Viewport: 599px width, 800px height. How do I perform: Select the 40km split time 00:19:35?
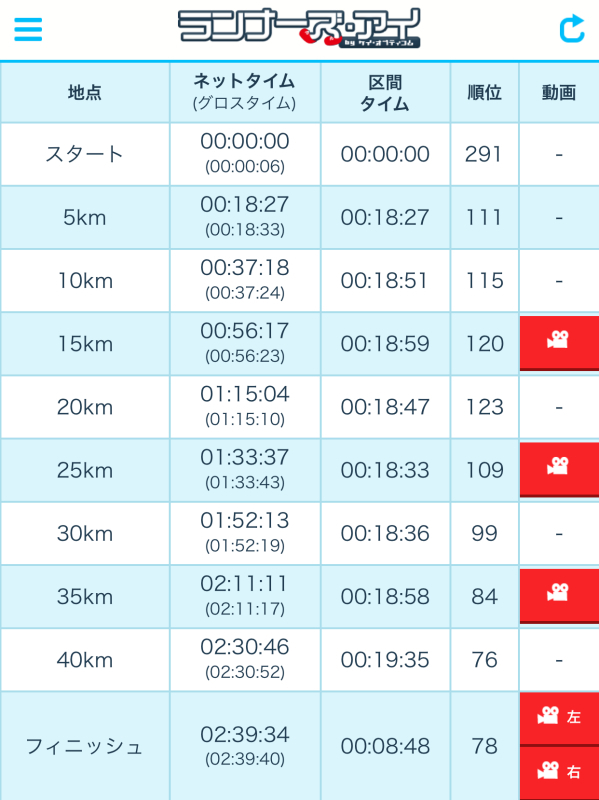(x=385, y=660)
